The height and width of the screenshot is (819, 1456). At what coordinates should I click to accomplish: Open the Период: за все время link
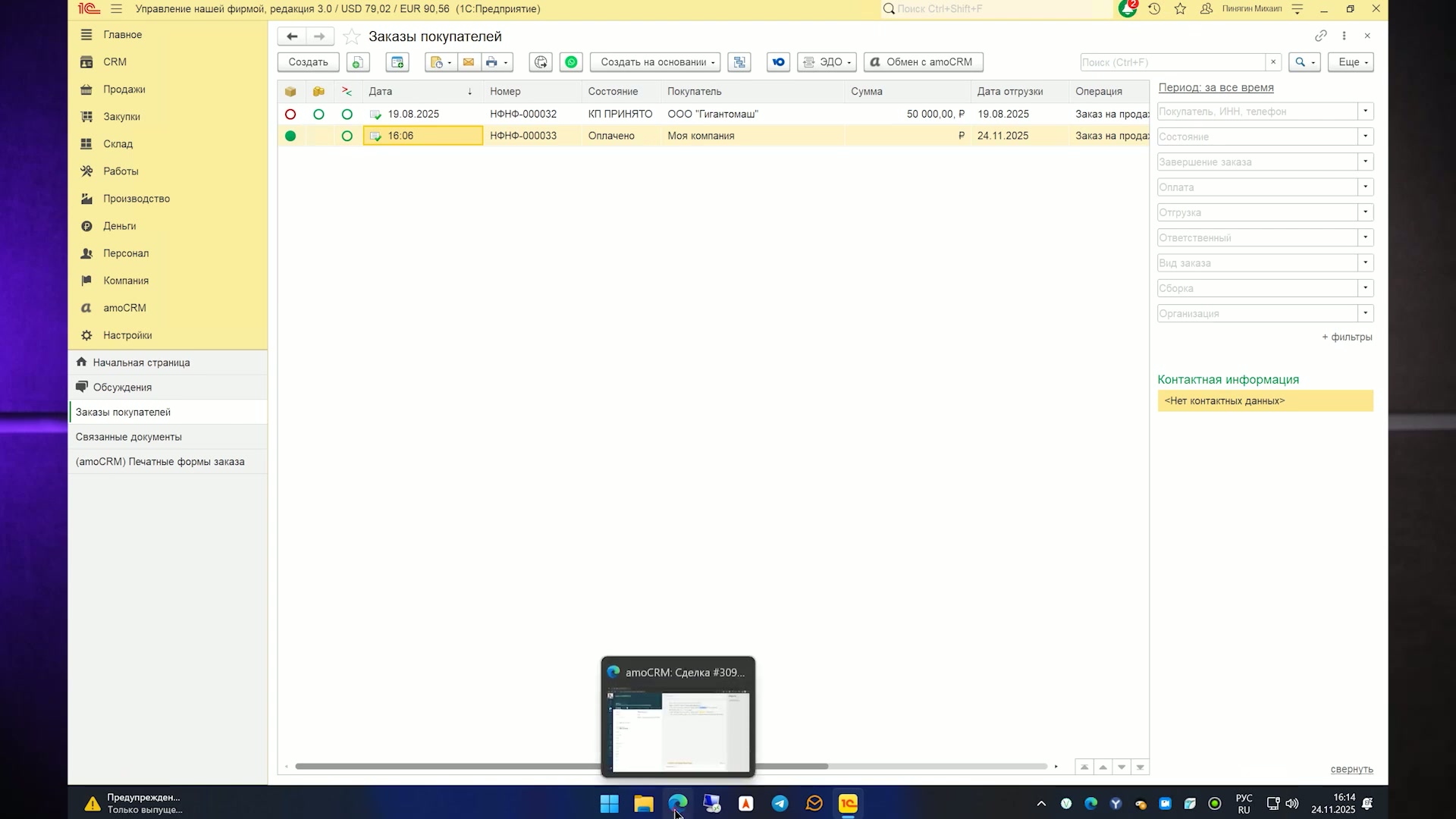click(x=1216, y=87)
